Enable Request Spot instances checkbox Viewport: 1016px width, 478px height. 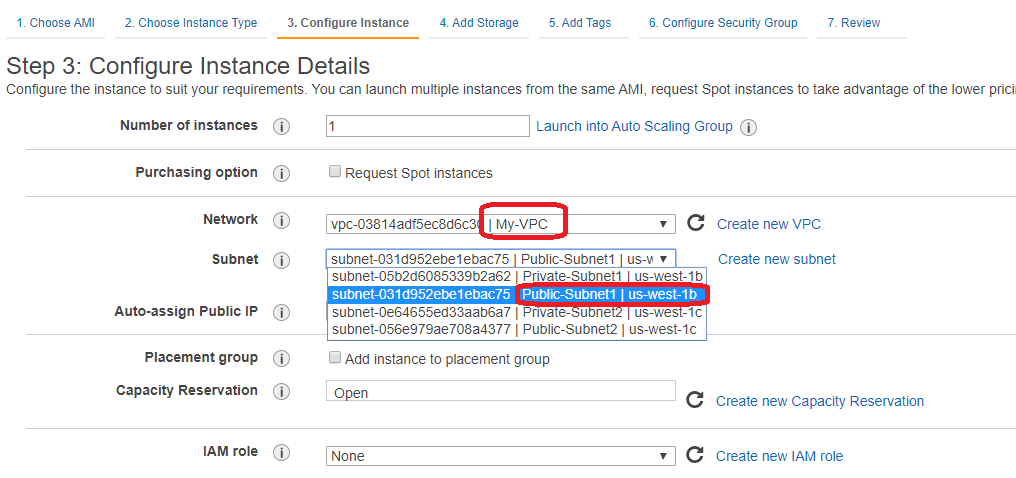(x=335, y=172)
